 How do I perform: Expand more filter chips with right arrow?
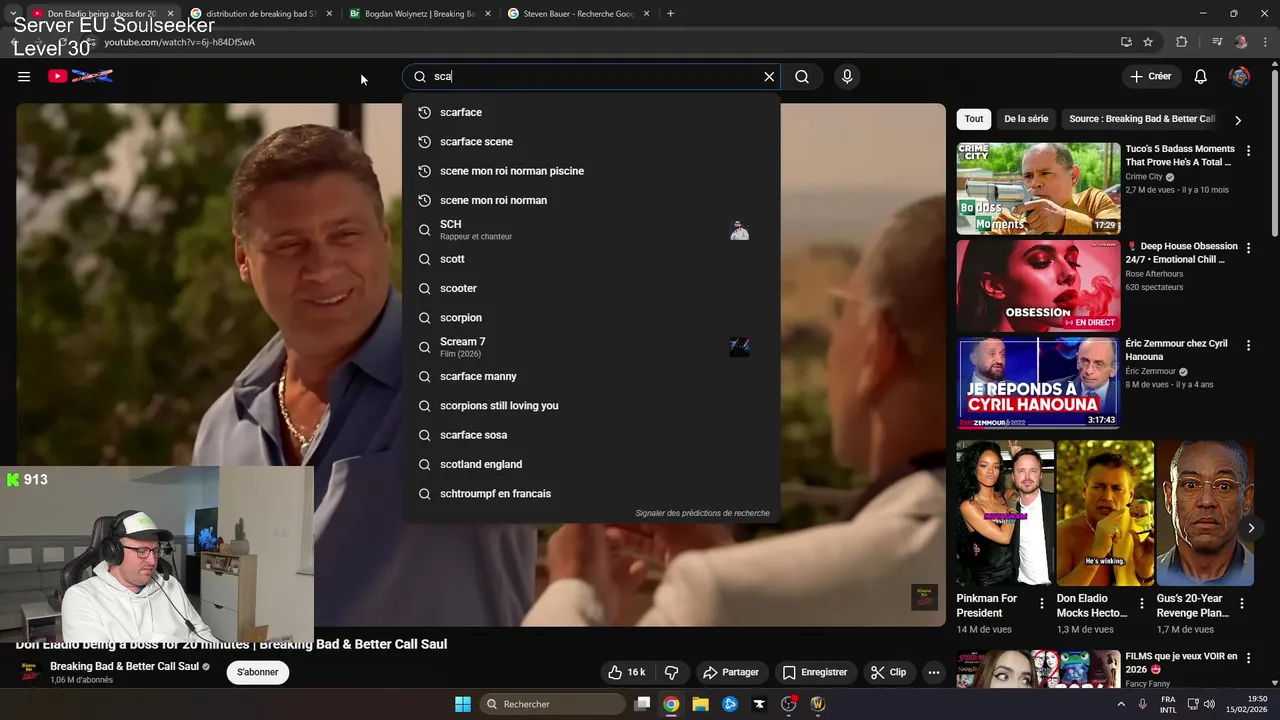[x=1238, y=120]
